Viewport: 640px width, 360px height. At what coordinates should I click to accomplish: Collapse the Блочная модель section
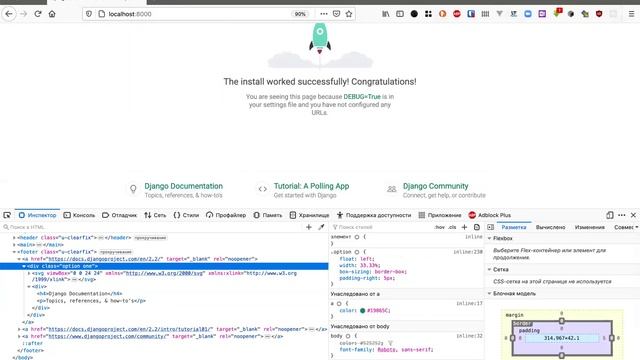tap(489, 293)
